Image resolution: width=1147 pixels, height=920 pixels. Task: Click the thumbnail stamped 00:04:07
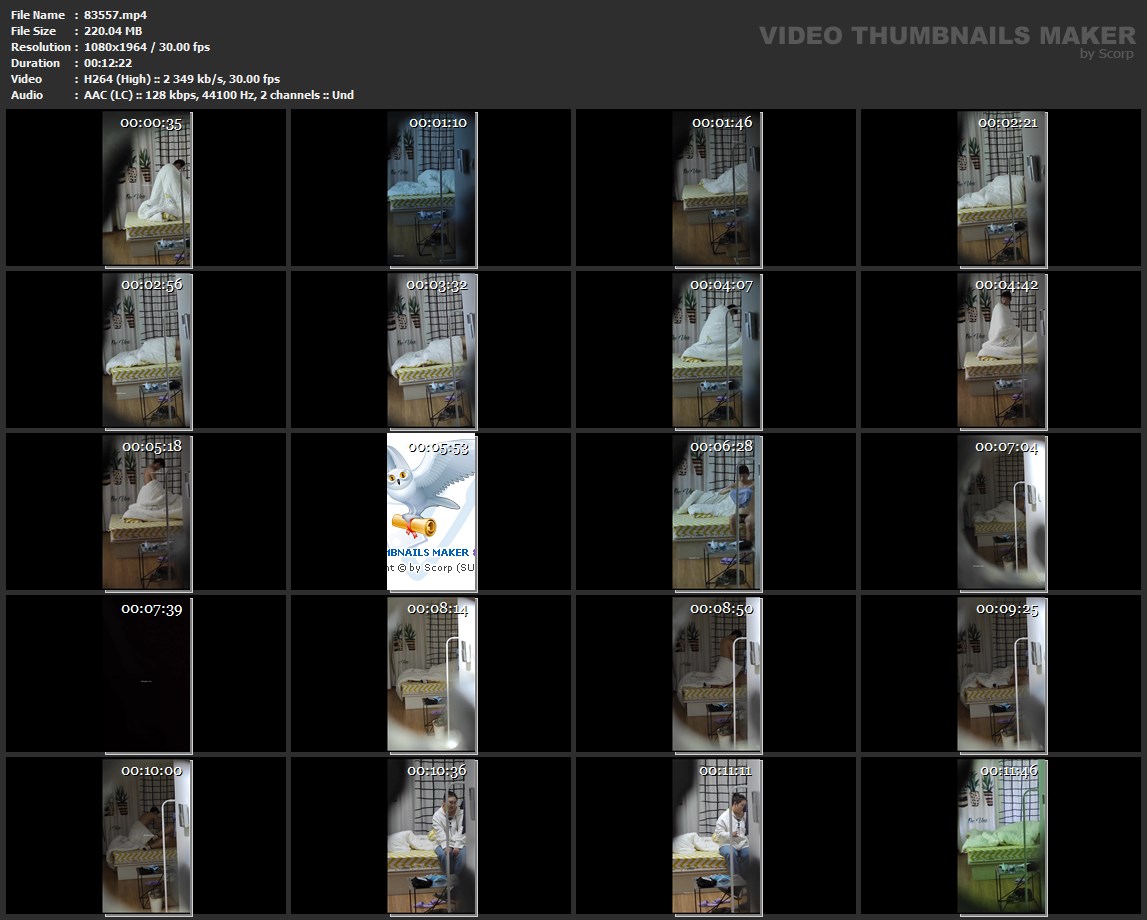pyautogui.click(x=716, y=350)
